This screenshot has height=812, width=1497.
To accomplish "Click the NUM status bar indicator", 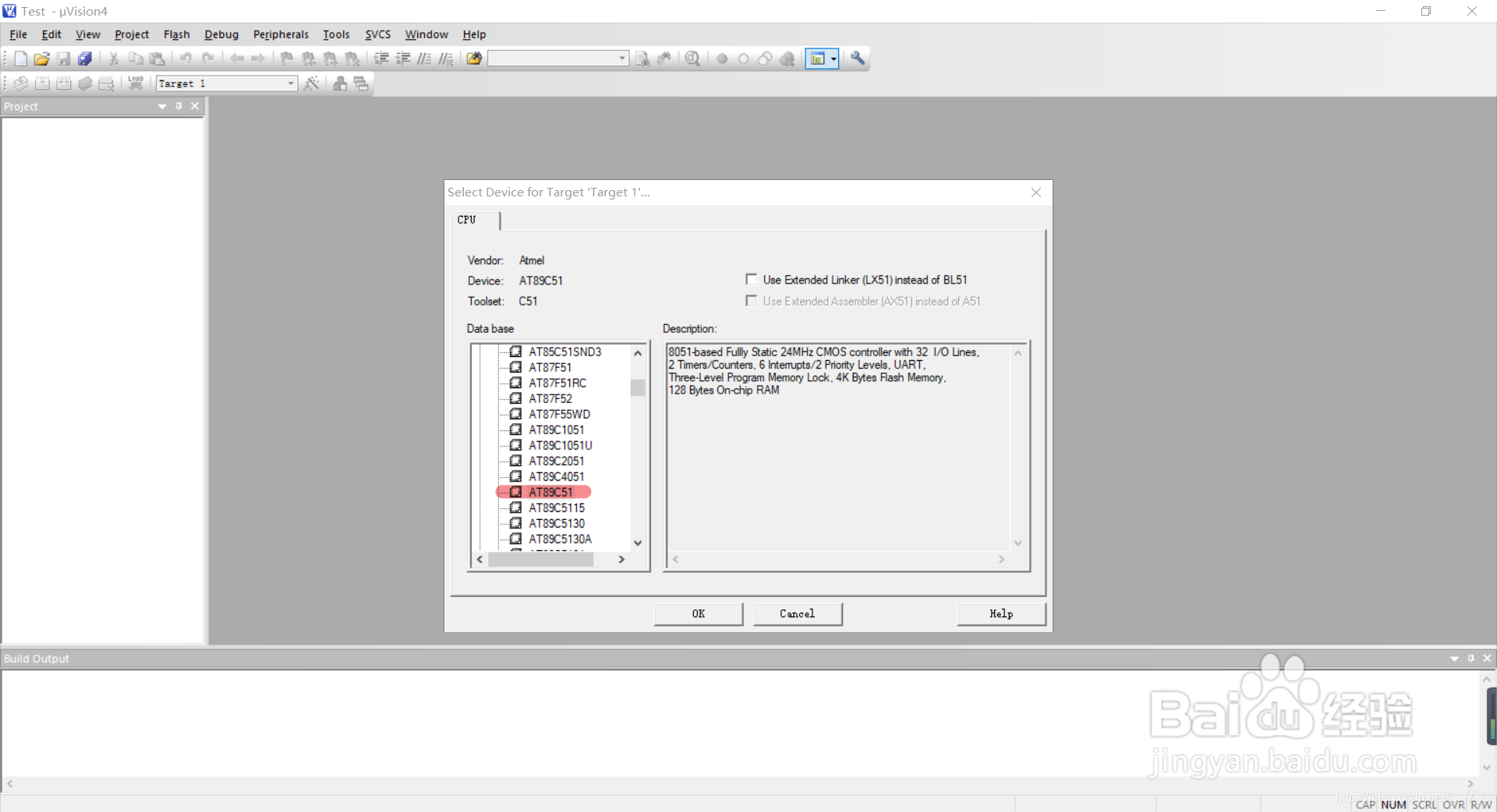I will point(1393,804).
